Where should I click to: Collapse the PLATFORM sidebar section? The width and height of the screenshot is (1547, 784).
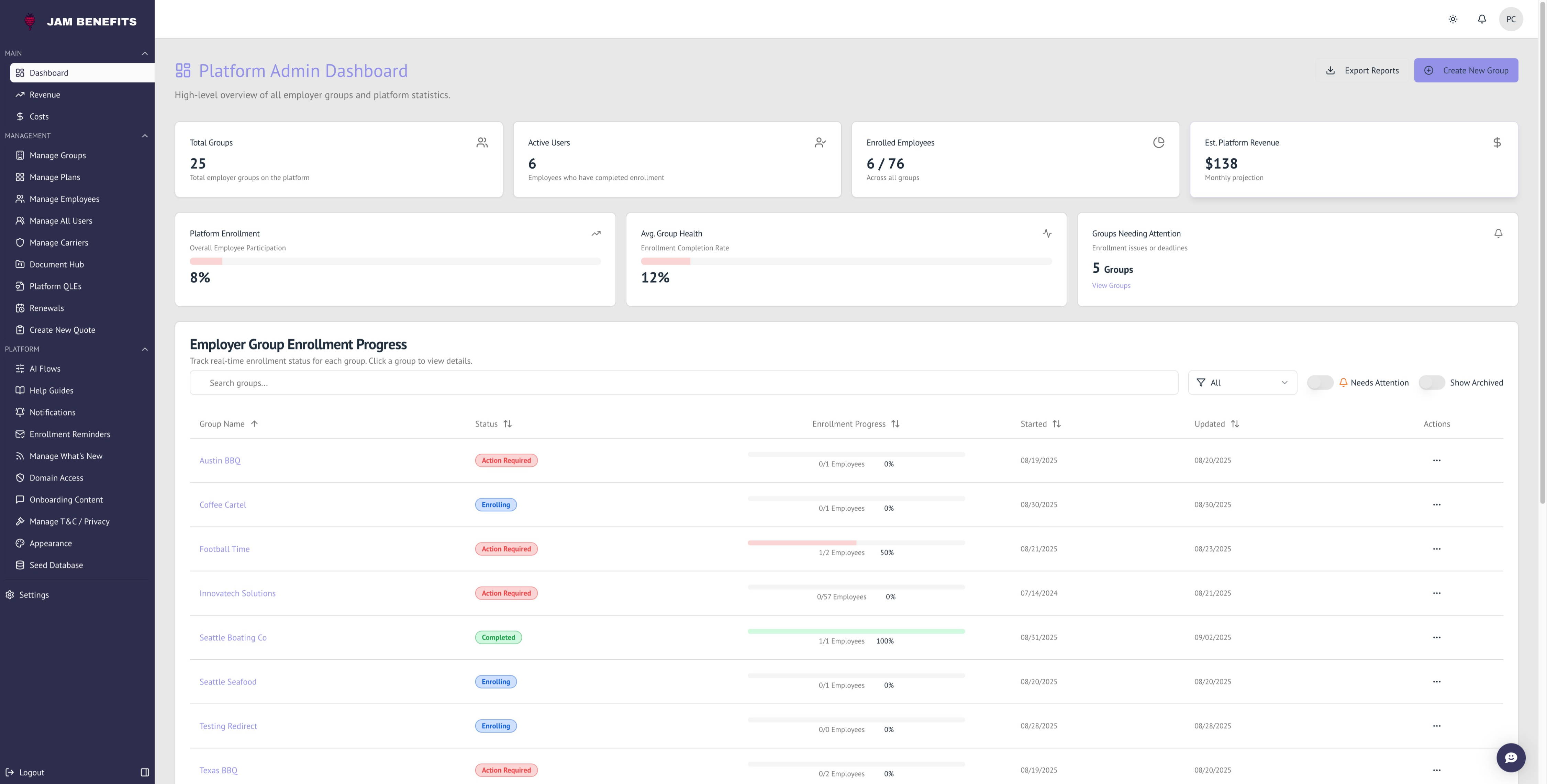point(145,349)
